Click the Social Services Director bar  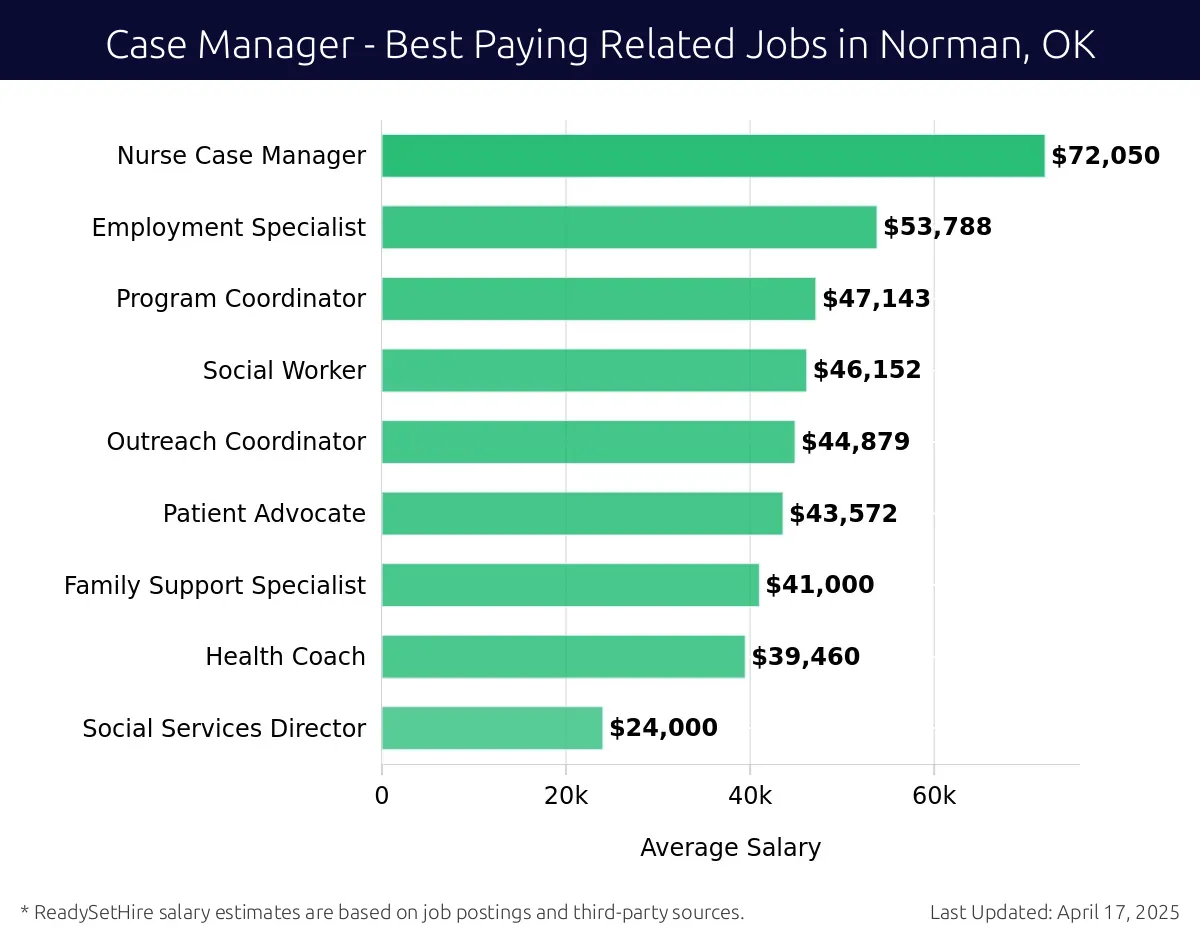pos(492,728)
